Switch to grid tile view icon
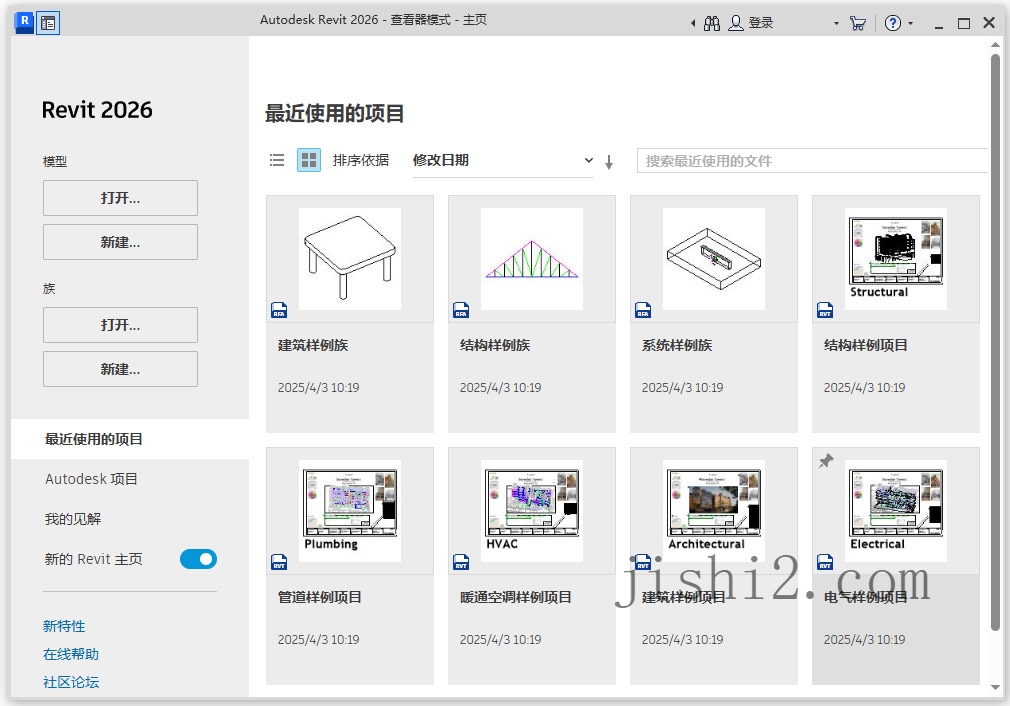Viewport: 1010px width, 706px height. coord(309,160)
